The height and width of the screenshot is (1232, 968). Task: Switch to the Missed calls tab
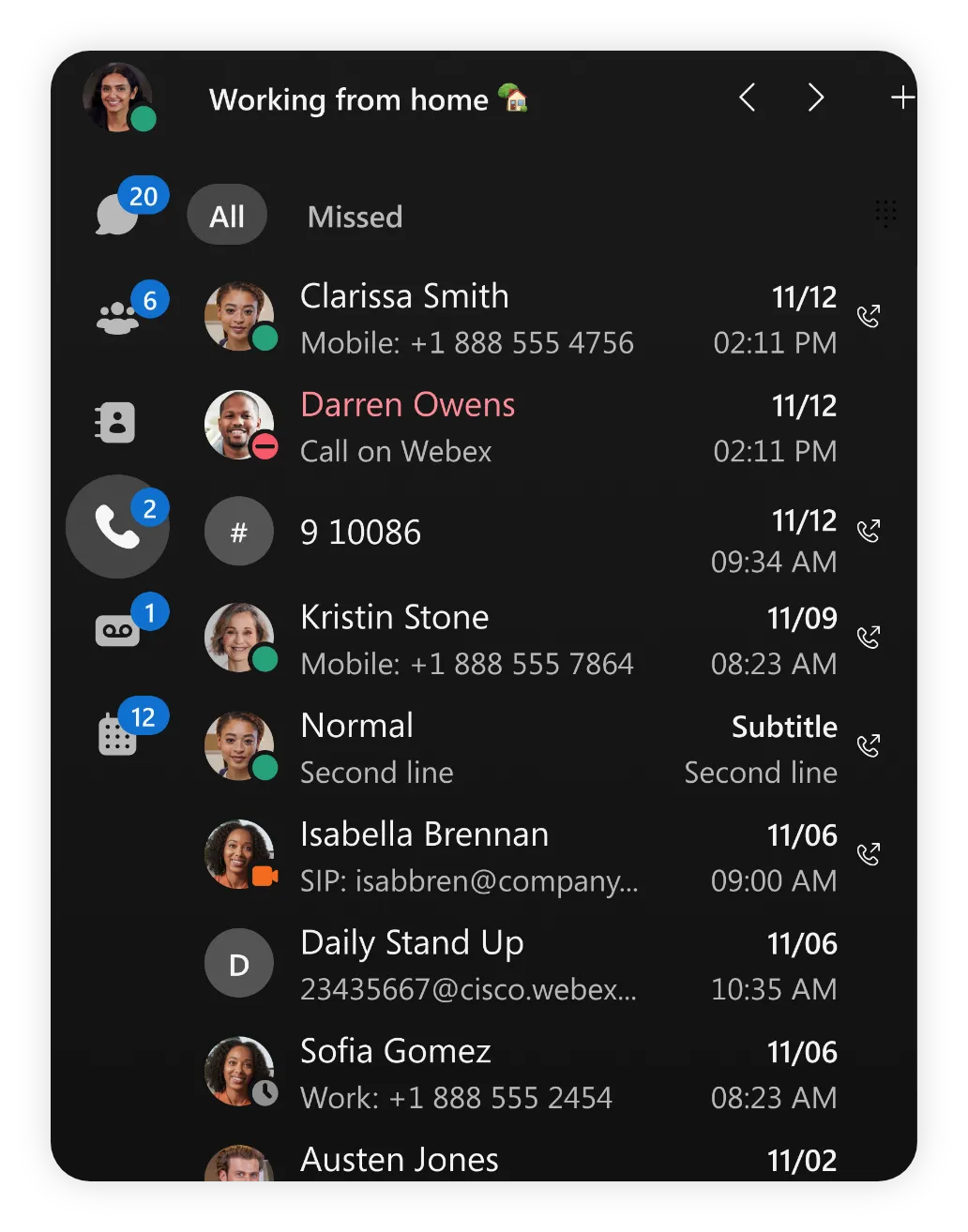coord(355,217)
